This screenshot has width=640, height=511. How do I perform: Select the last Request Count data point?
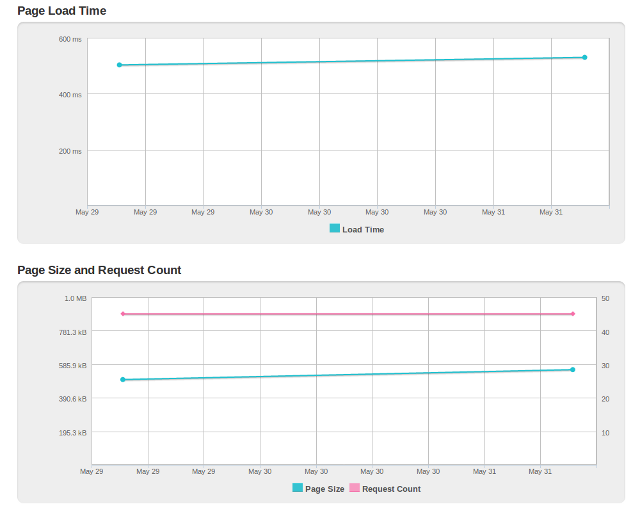[x=573, y=314]
